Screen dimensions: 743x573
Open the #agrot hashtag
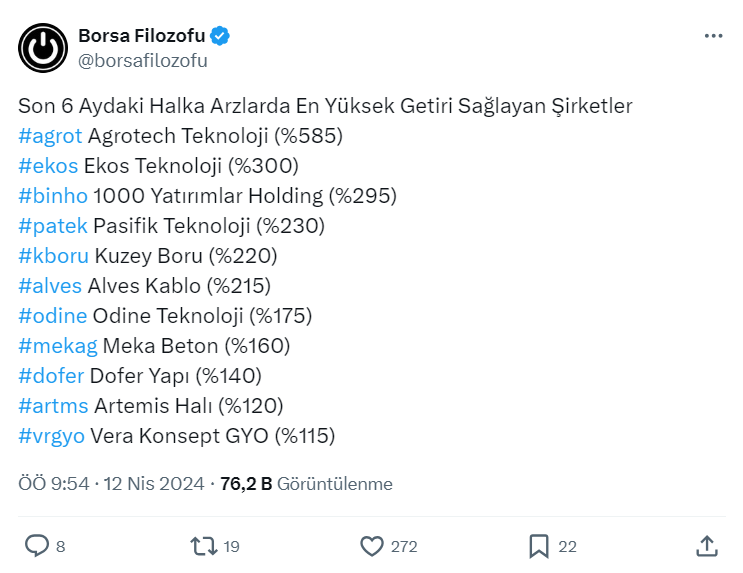[x=50, y=136]
